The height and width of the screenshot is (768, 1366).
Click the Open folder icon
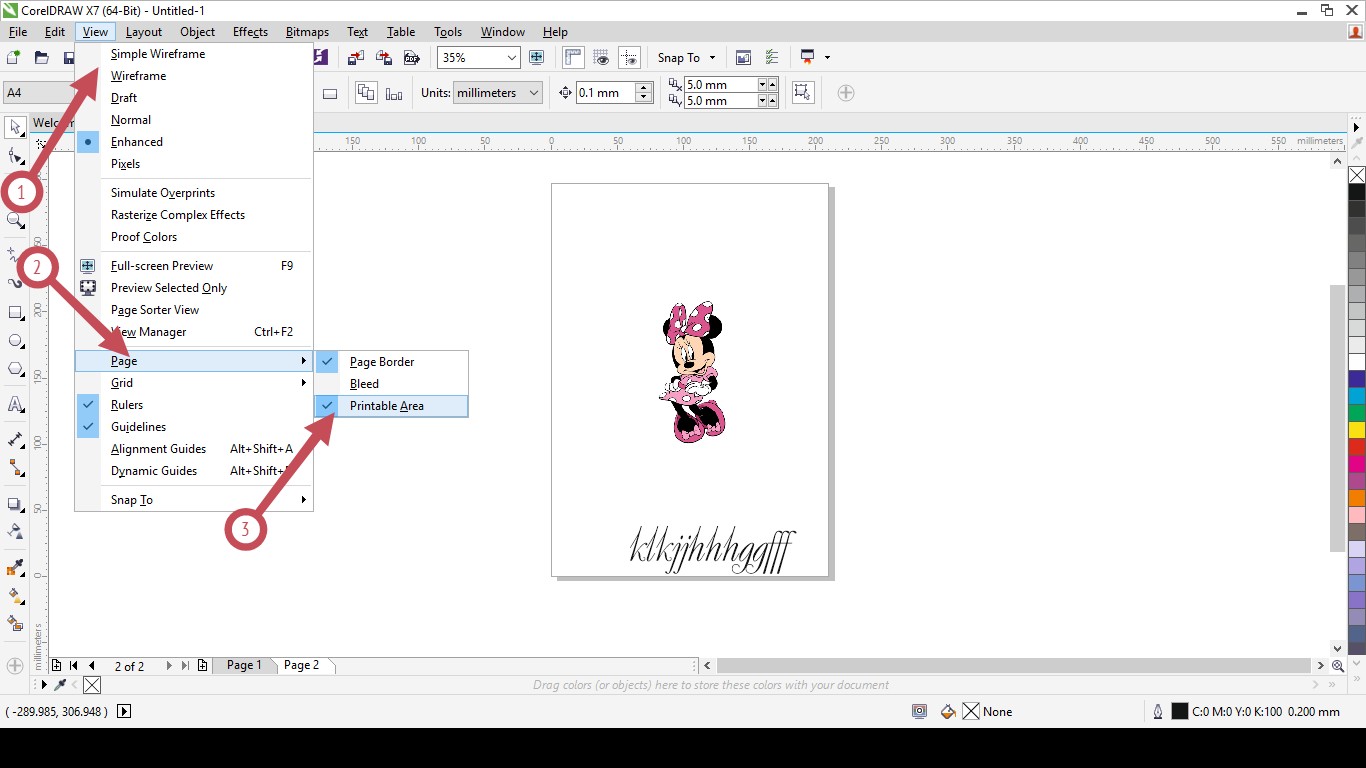point(41,58)
